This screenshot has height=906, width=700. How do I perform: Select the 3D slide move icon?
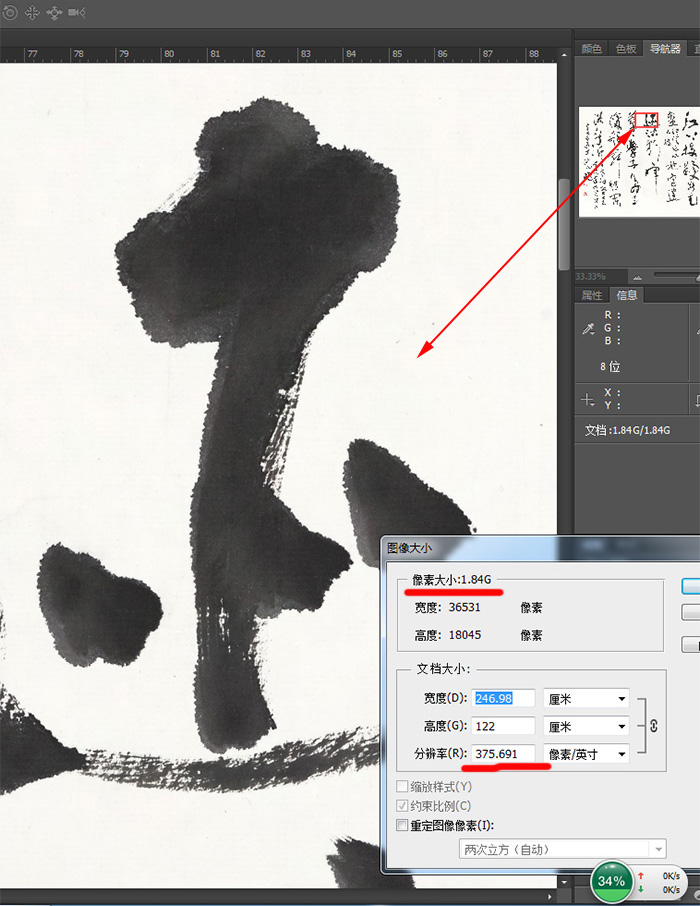coord(54,12)
